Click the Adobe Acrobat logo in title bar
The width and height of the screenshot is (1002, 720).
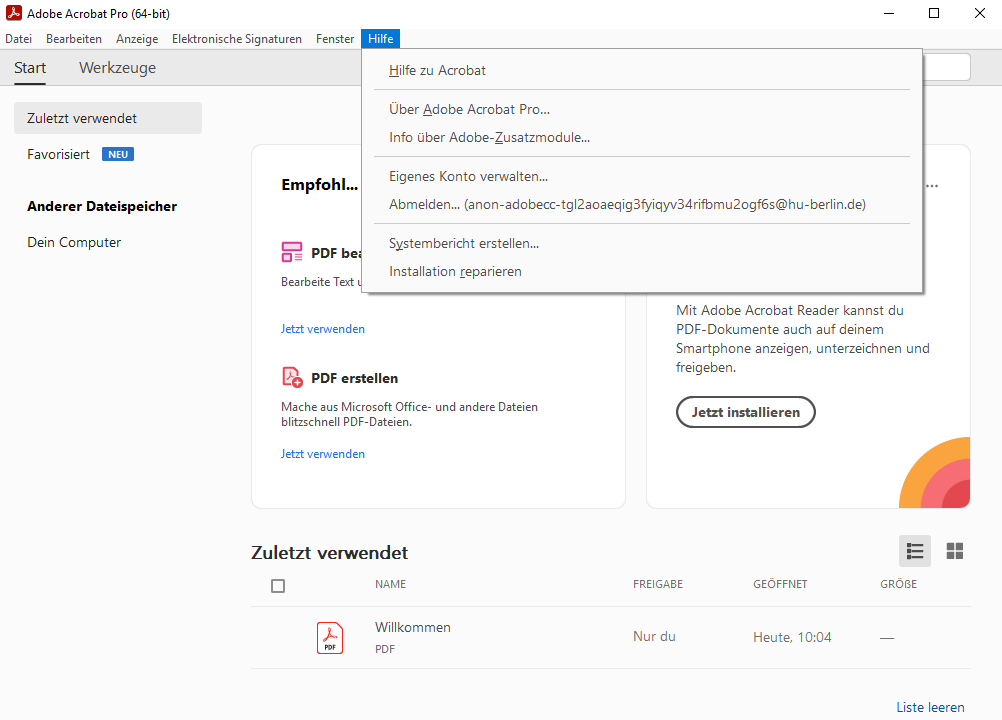tap(13, 13)
